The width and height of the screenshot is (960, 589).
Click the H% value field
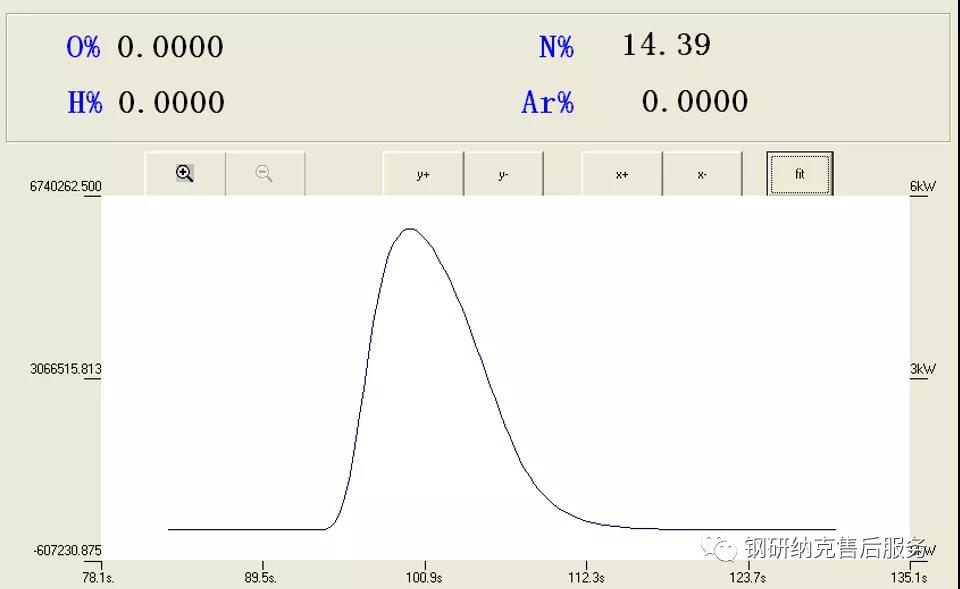[x=171, y=102]
